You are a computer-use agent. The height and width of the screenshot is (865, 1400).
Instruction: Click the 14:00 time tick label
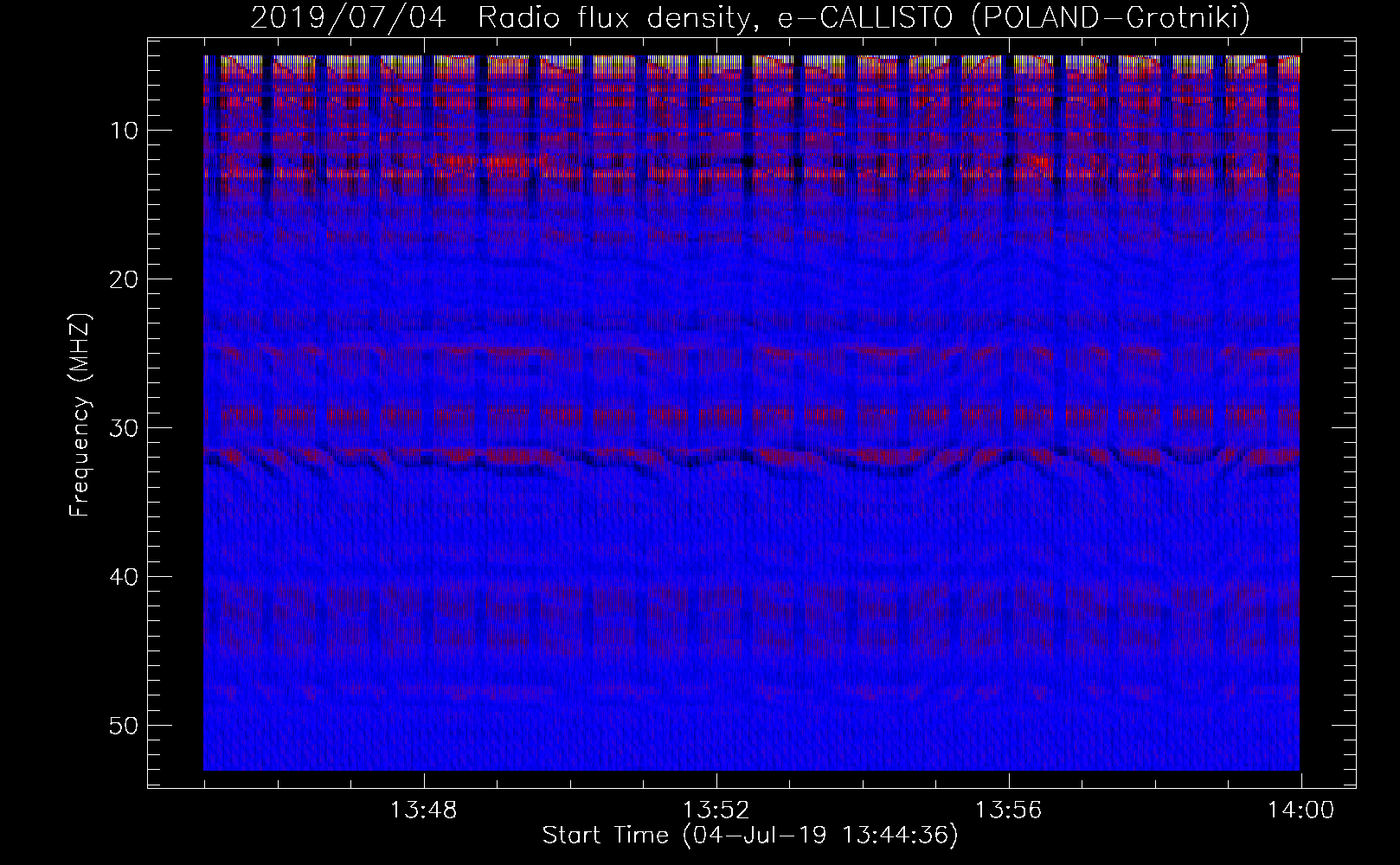(x=1300, y=811)
